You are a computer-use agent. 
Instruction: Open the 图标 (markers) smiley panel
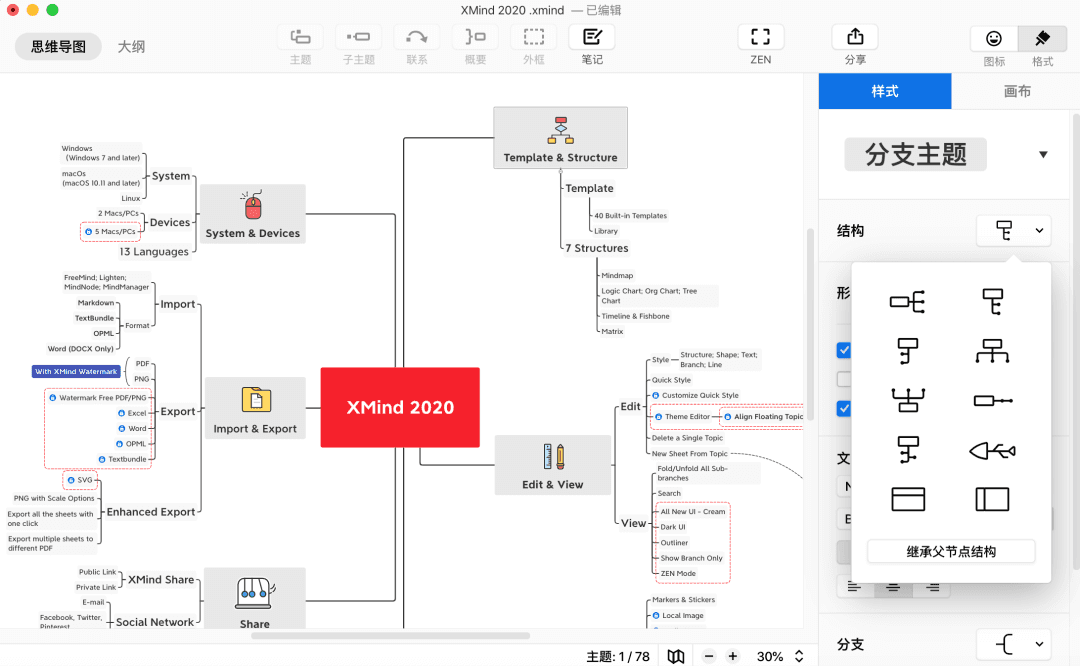coord(993,39)
